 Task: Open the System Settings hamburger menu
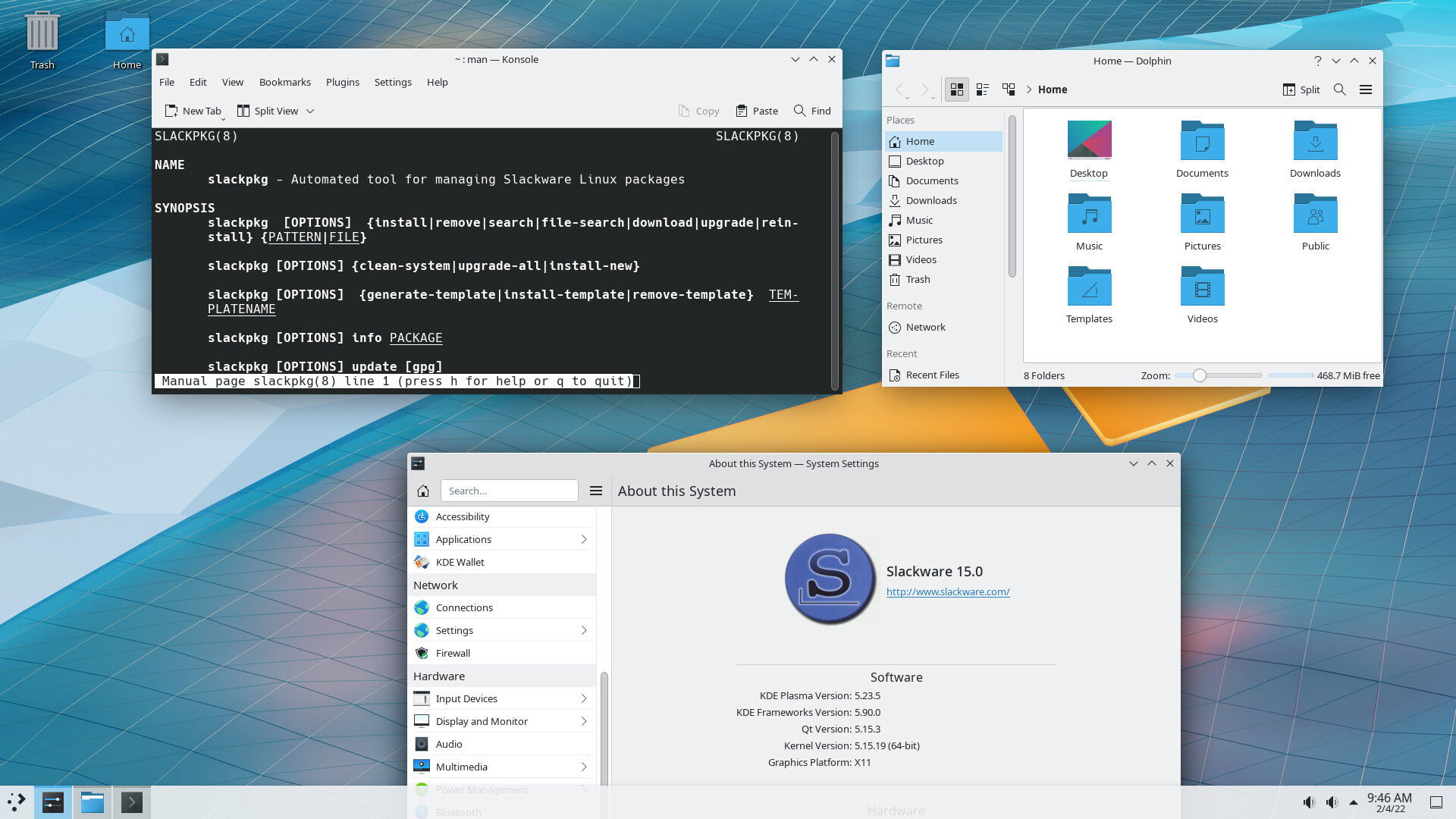coord(596,491)
